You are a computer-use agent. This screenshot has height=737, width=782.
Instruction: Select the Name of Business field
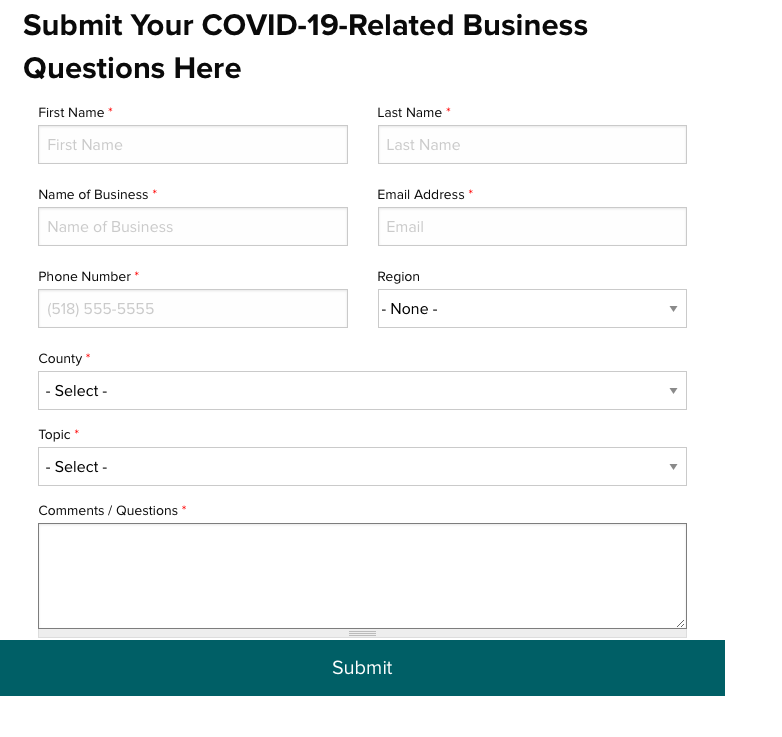(192, 227)
